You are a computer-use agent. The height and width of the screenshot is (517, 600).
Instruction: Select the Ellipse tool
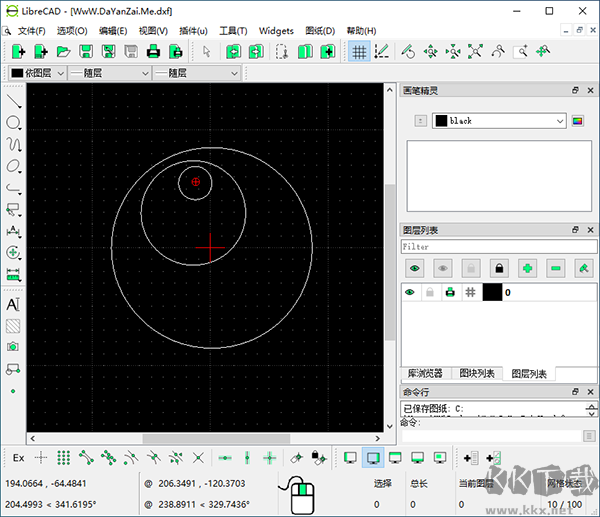(x=14, y=166)
